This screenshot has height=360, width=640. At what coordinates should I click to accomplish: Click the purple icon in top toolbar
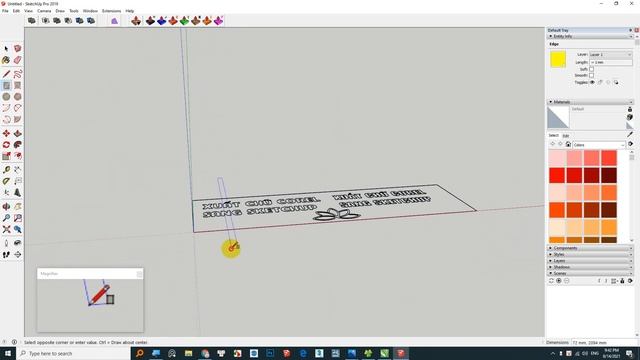[x=114, y=21]
